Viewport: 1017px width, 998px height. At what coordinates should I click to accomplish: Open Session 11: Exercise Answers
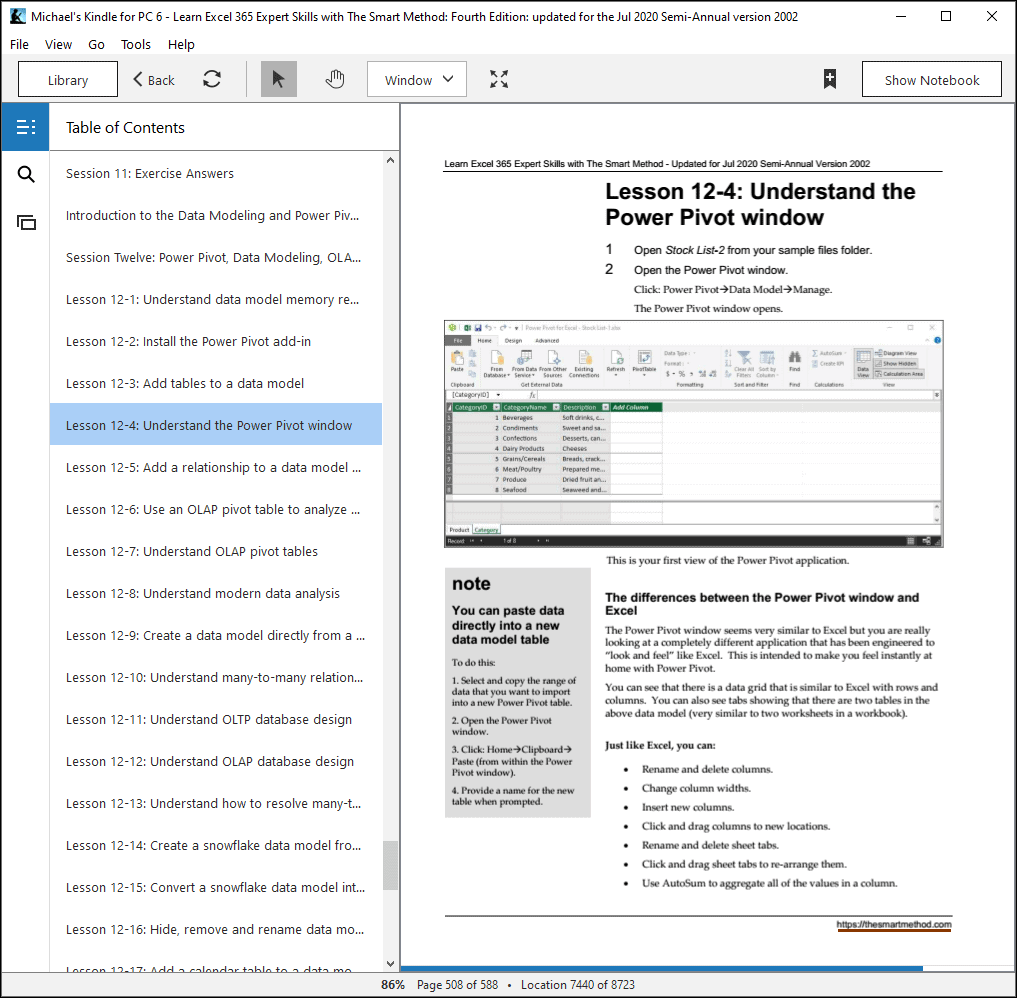(x=215, y=173)
